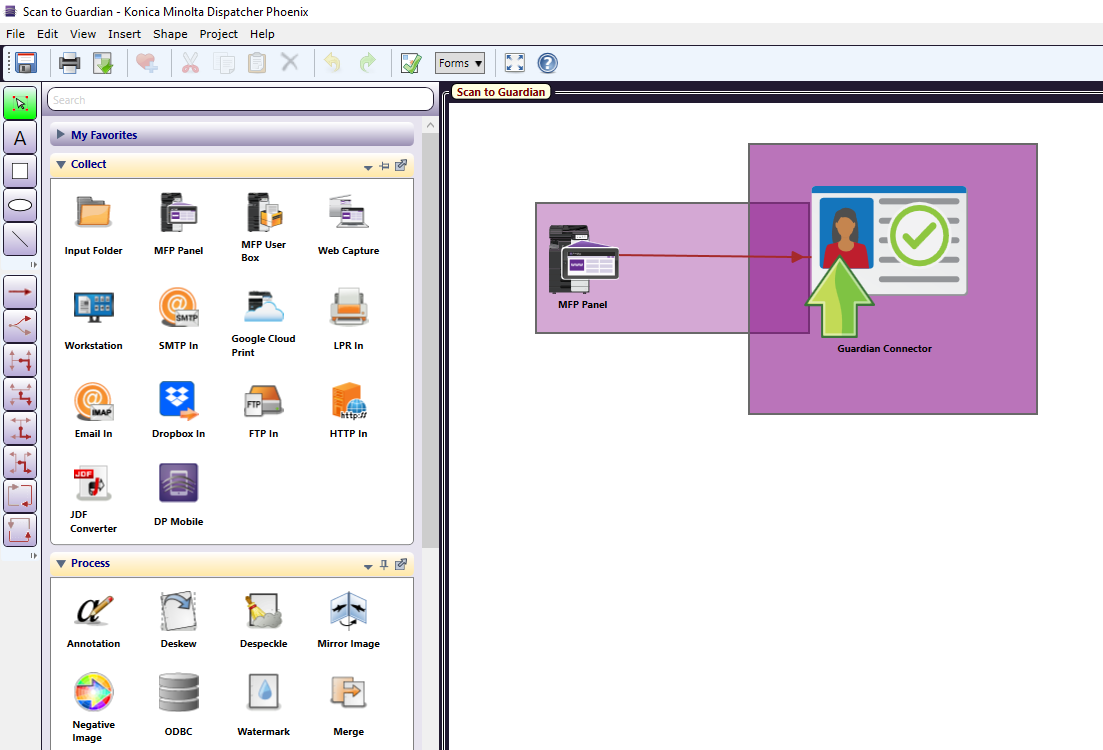Open the File menu

click(15, 34)
